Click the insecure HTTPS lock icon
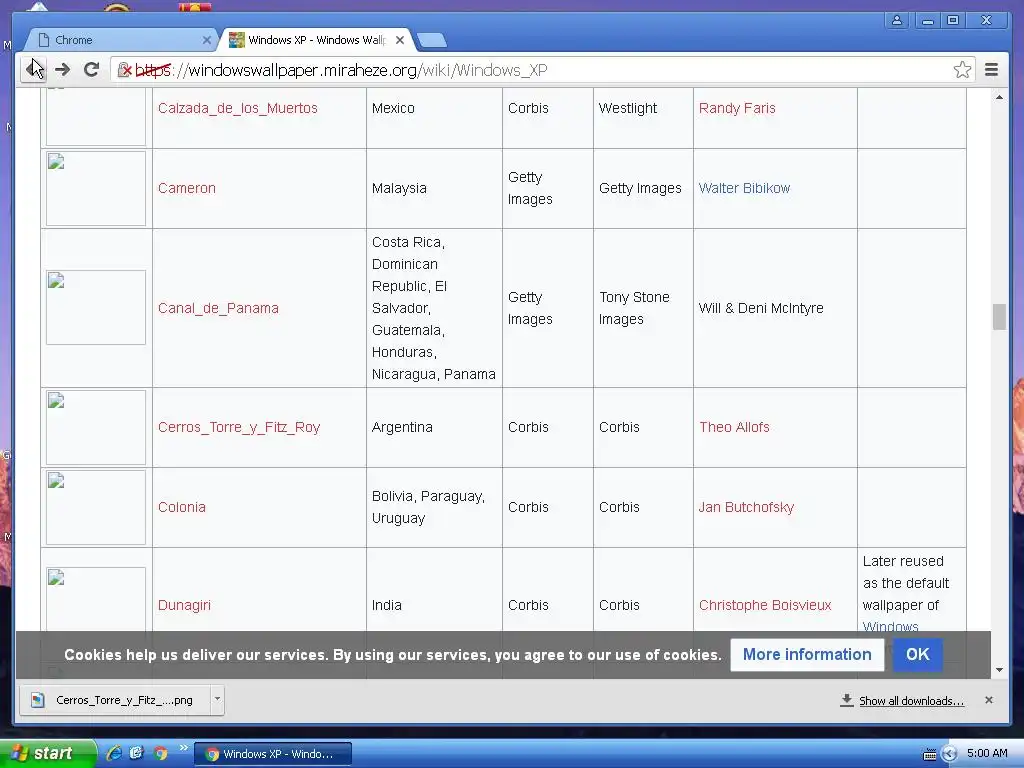 pyautogui.click(x=124, y=70)
